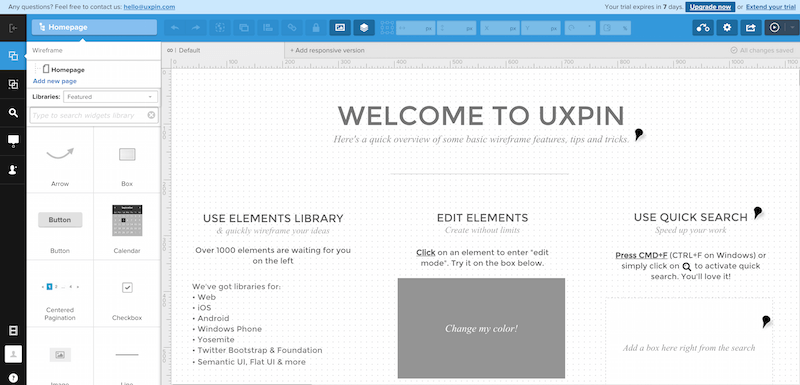Click the exit to dashboard icon
Screen dimensions: 800x385
pyautogui.click(x=13, y=28)
